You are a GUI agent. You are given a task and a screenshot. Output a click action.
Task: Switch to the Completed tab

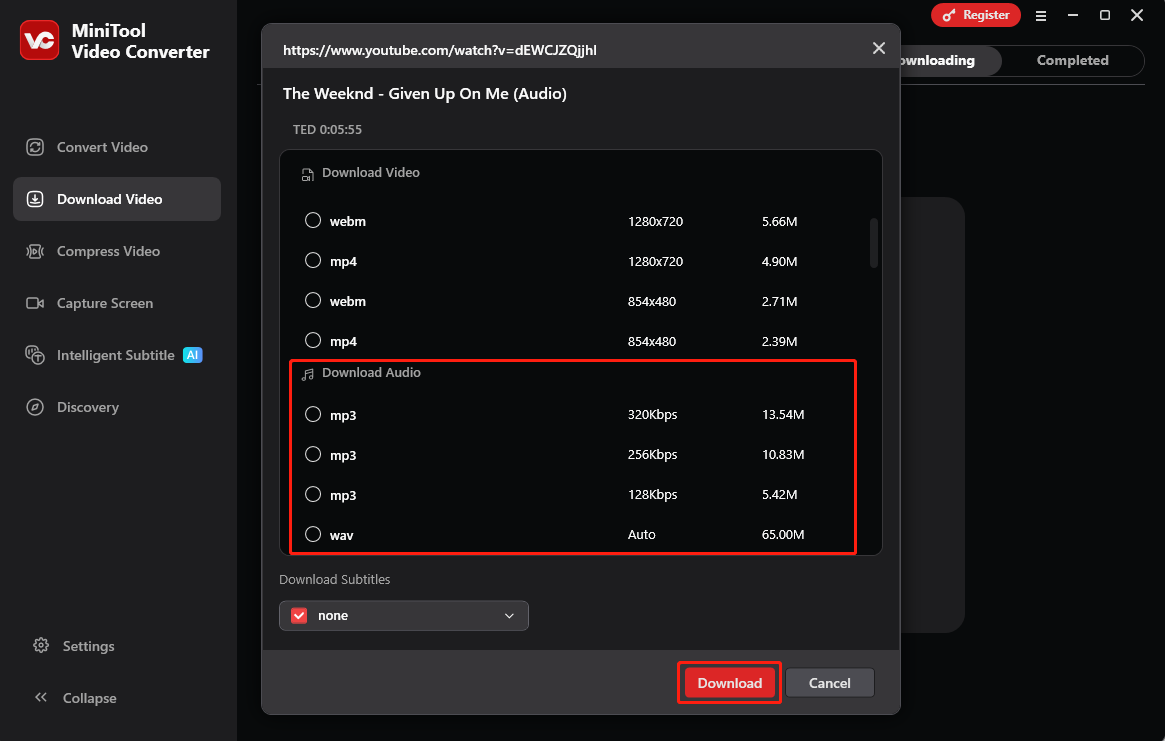point(1072,60)
